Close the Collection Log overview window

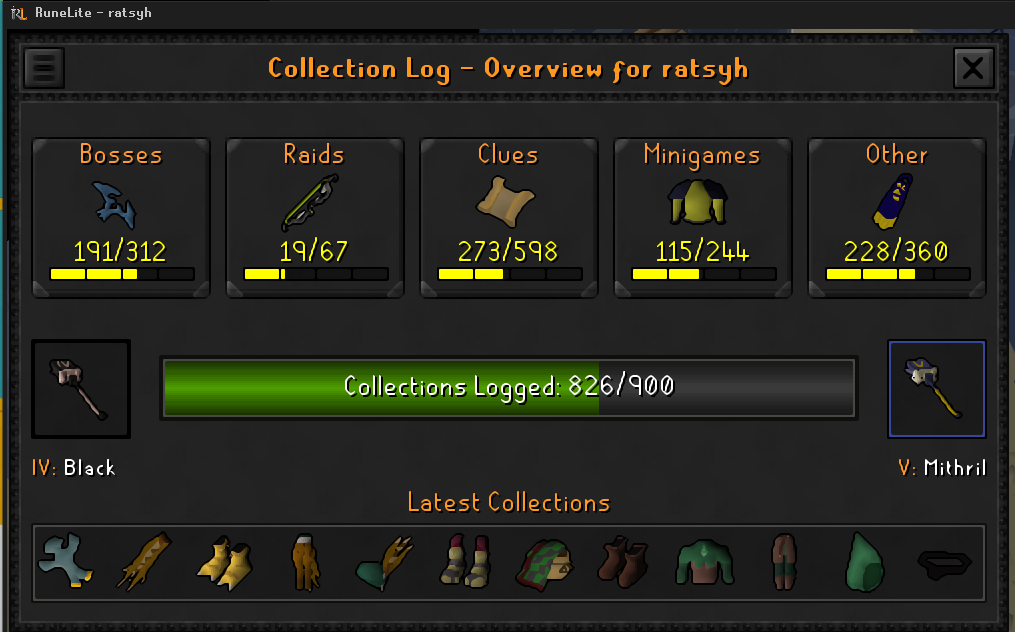tap(973, 67)
